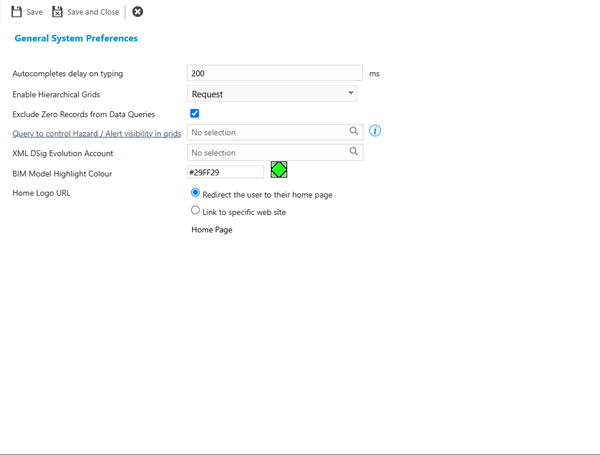600x455 pixels.
Task: Pick the green BIM highlight colour swatch
Action: click(279, 171)
